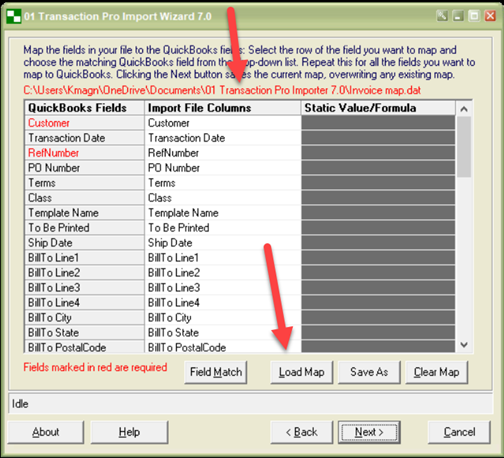Click the table scroll up arrow
The width and height of the screenshot is (504, 458).
click(464, 109)
